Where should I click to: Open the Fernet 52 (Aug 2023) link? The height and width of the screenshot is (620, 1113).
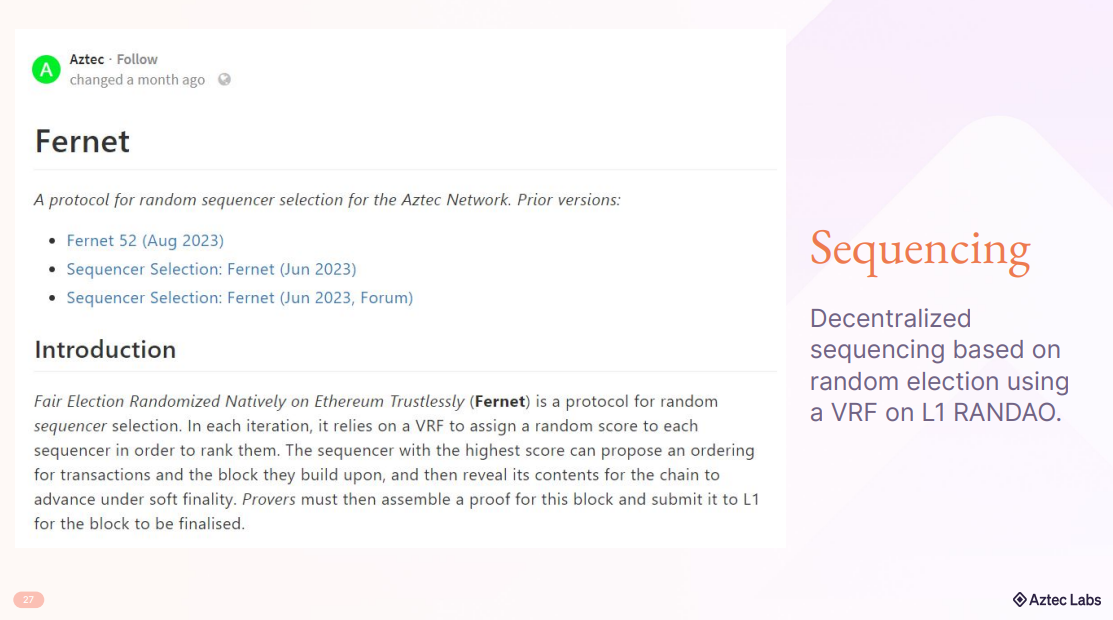(145, 240)
